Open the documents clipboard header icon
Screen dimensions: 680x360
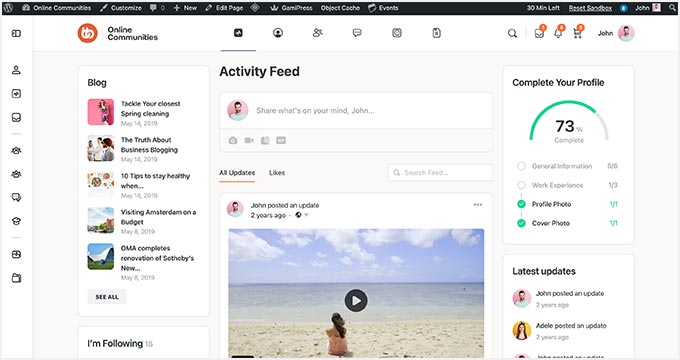[x=437, y=33]
